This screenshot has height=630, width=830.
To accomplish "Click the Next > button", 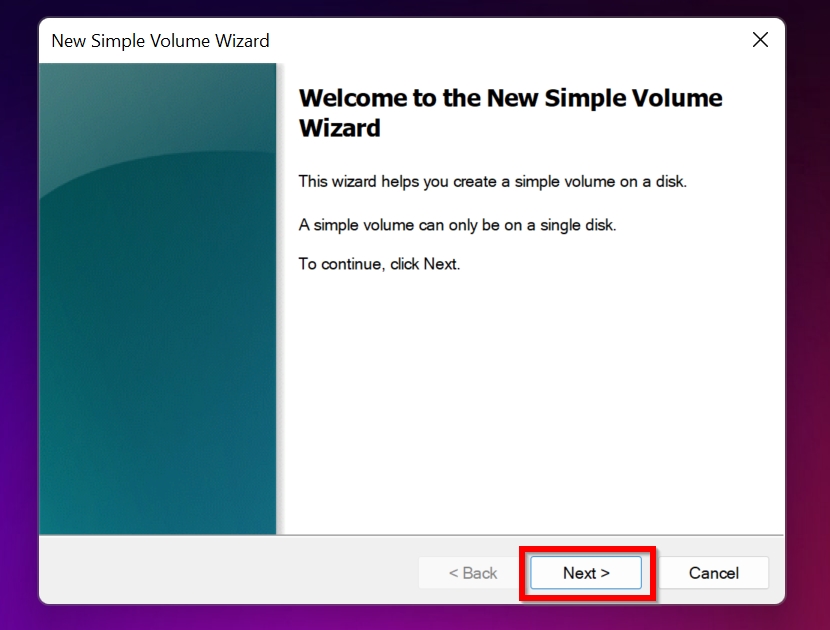I will point(586,573).
